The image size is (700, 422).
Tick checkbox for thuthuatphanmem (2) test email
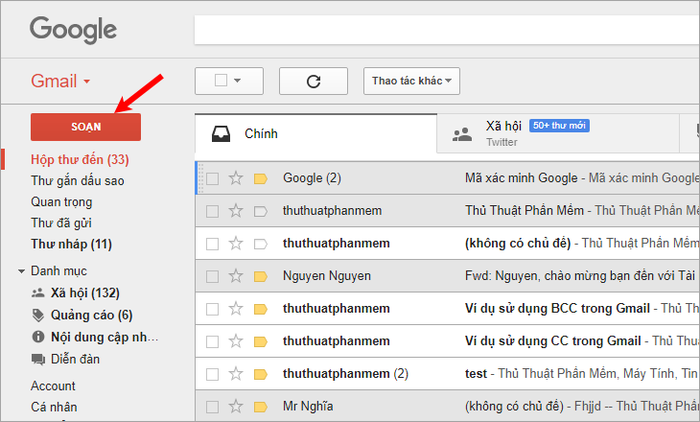coord(212,374)
